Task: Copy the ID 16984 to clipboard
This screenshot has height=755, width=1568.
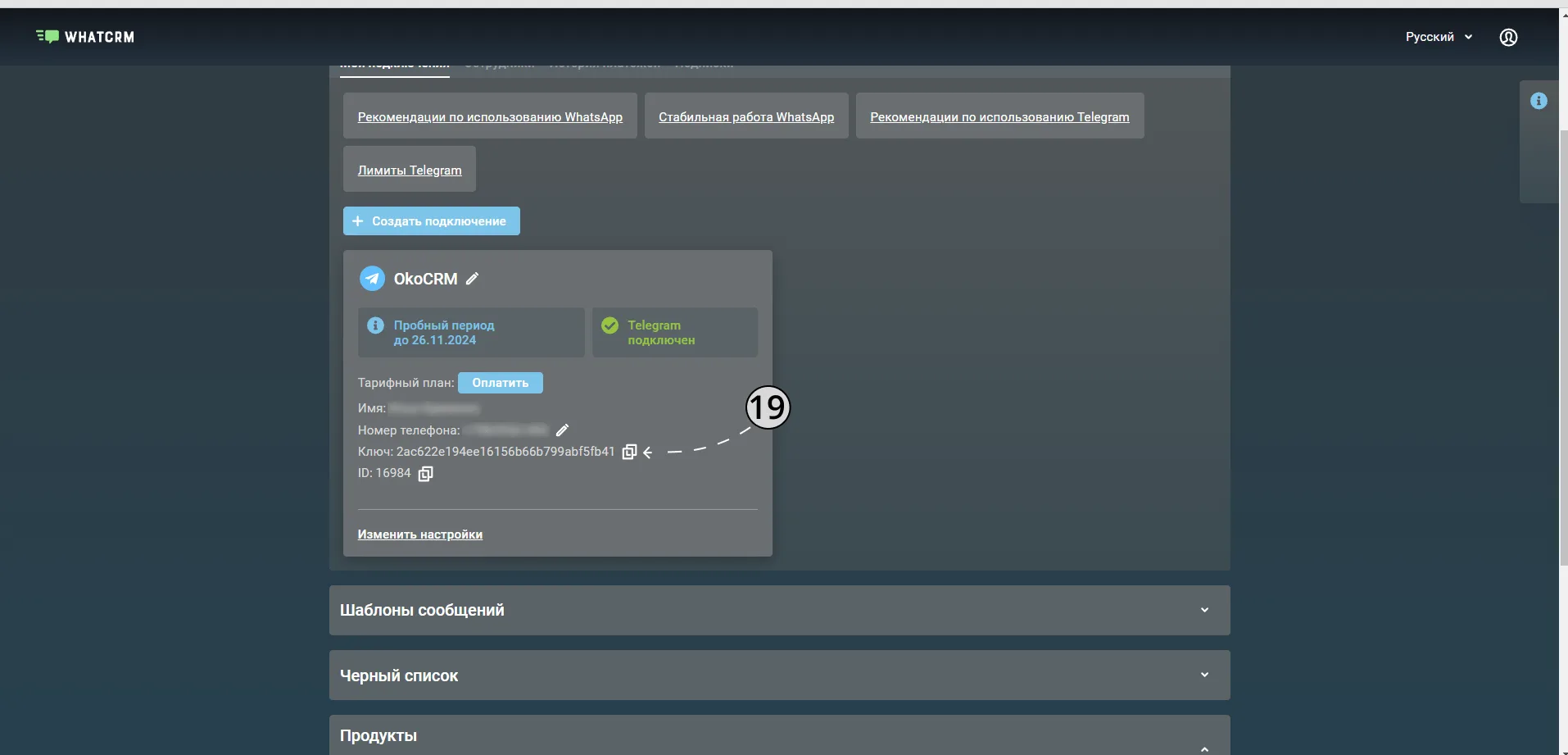Action: coord(425,474)
